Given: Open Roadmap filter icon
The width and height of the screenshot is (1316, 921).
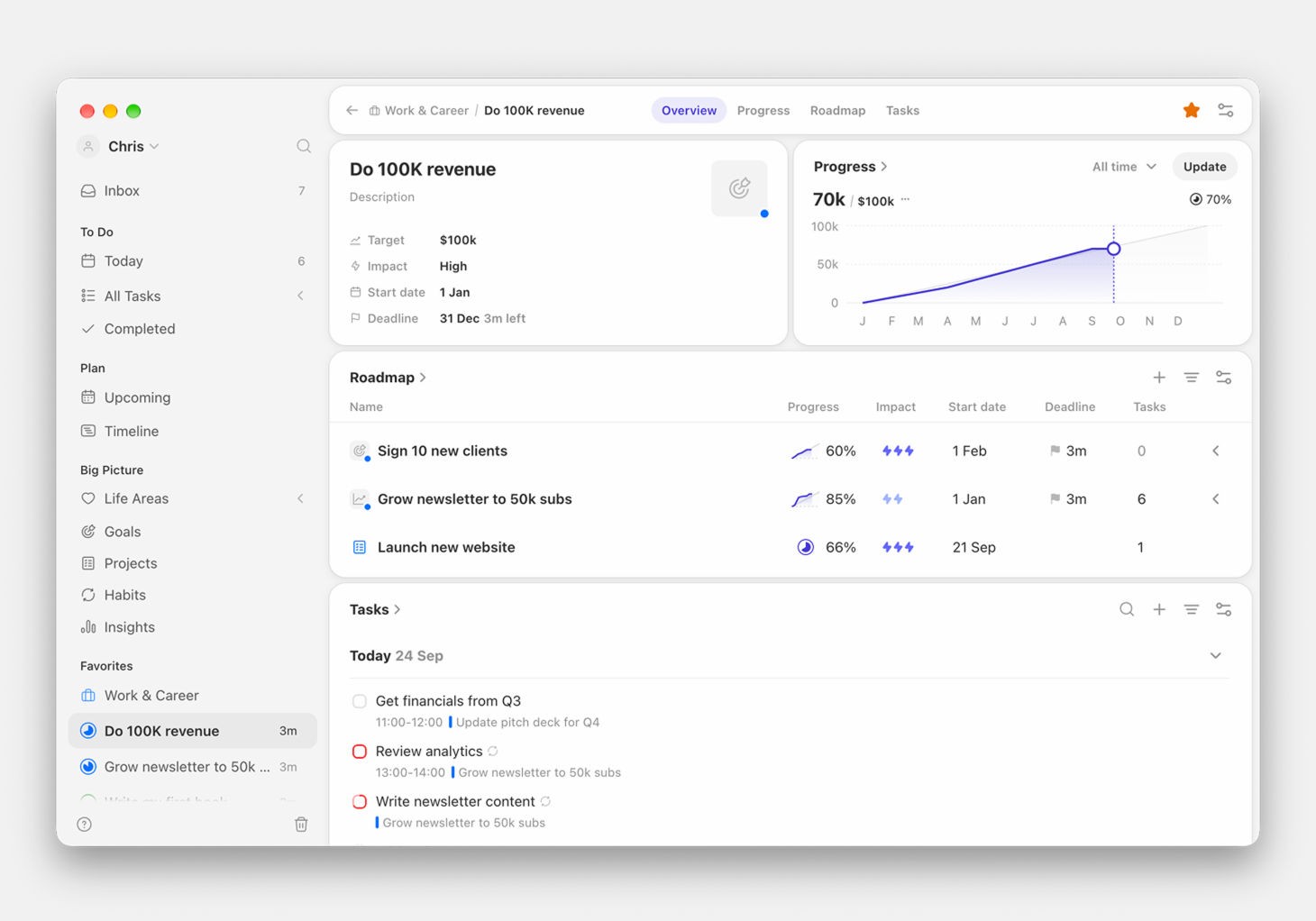Looking at the screenshot, I should click(x=1191, y=378).
